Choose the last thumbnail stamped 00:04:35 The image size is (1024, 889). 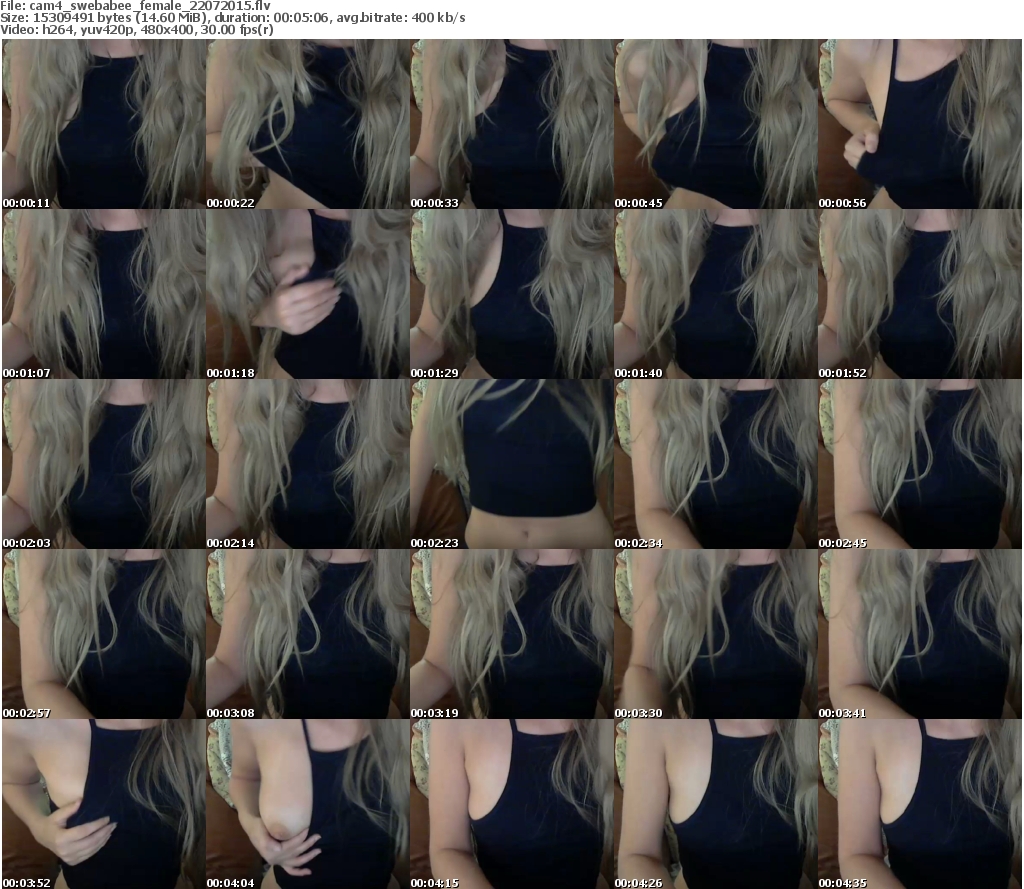(x=920, y=804)
